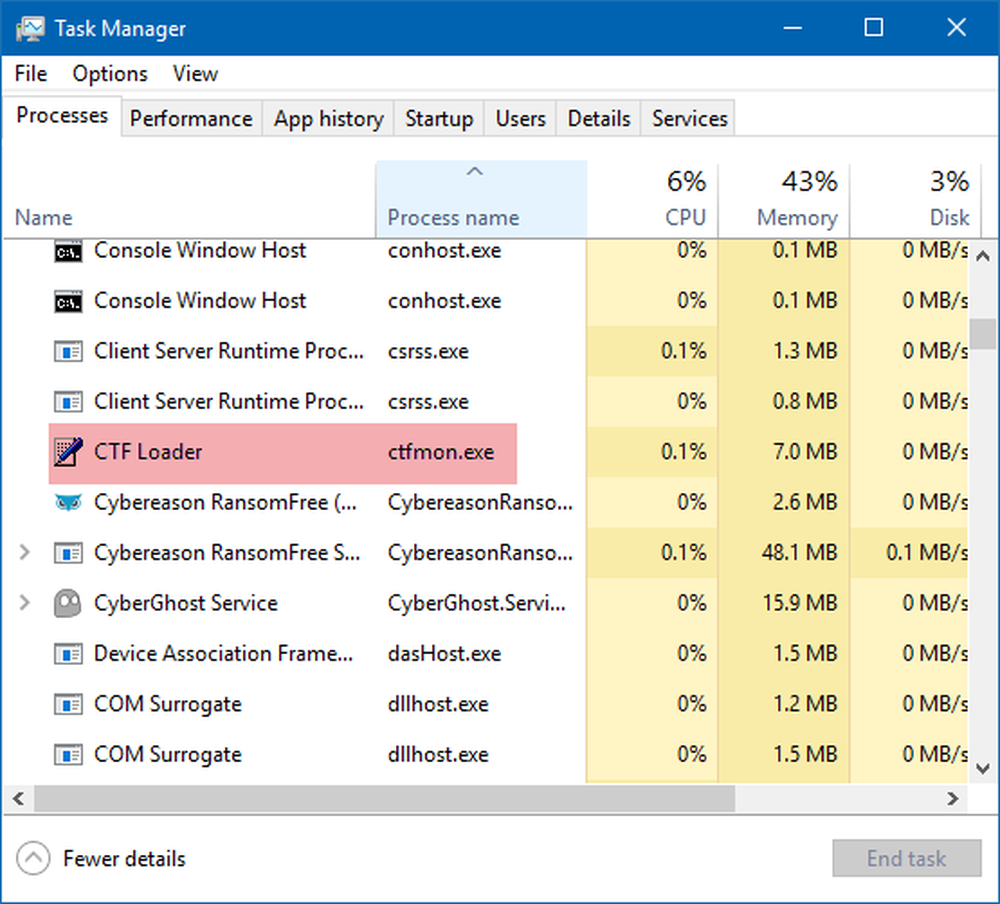Click the CTF Loader pen icon
The width and height of the screenshot is (1000, 904).
(x=67, y=453)
